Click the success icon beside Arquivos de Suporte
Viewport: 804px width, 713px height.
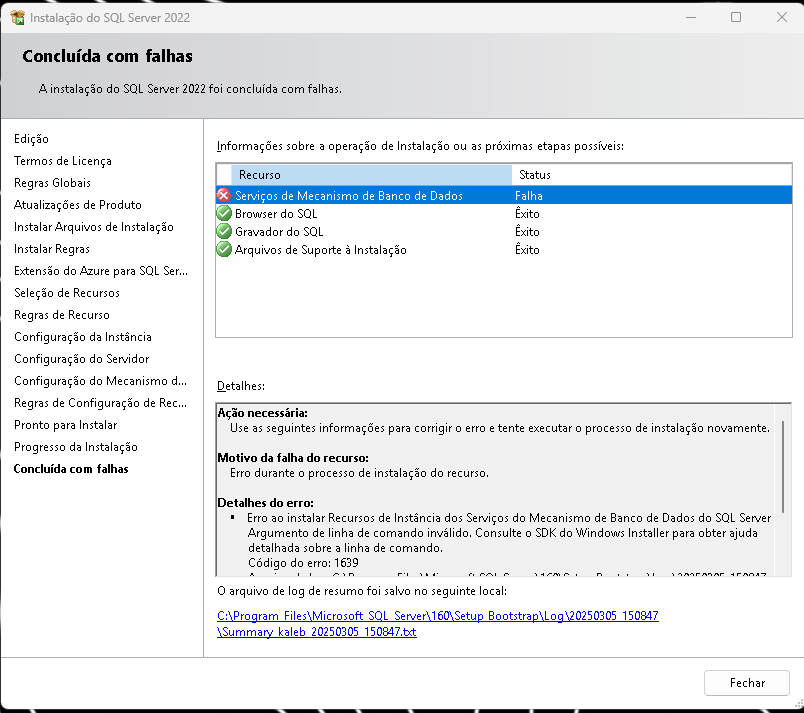point(224,250)
